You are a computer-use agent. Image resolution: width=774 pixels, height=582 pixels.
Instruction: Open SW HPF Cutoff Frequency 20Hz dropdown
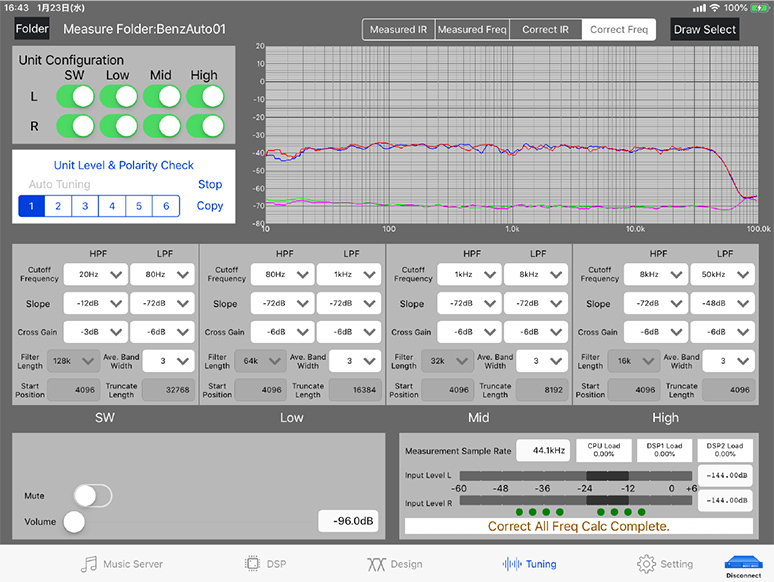pos(95,275)
